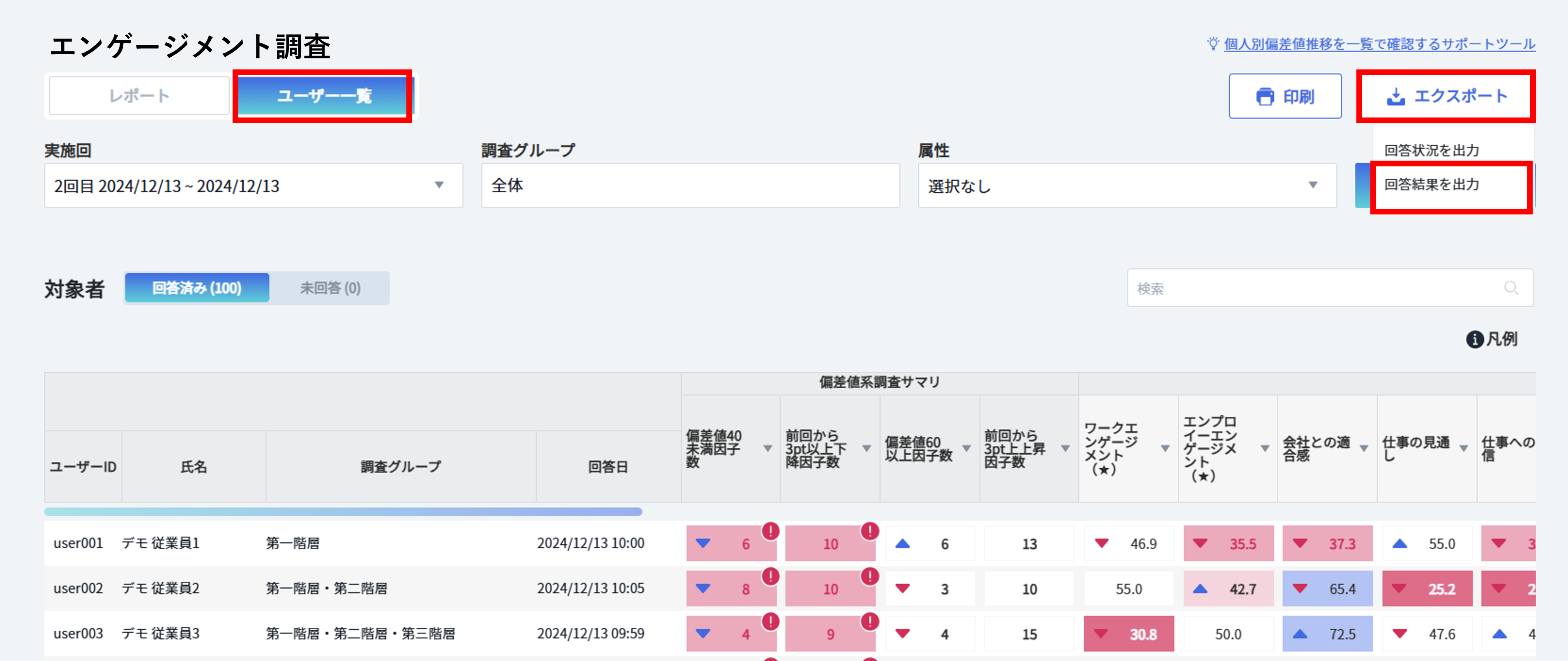Click the printer icon on 印刷 button
The height and width of the screenshot is (661, 1568).
[1265, 97]
